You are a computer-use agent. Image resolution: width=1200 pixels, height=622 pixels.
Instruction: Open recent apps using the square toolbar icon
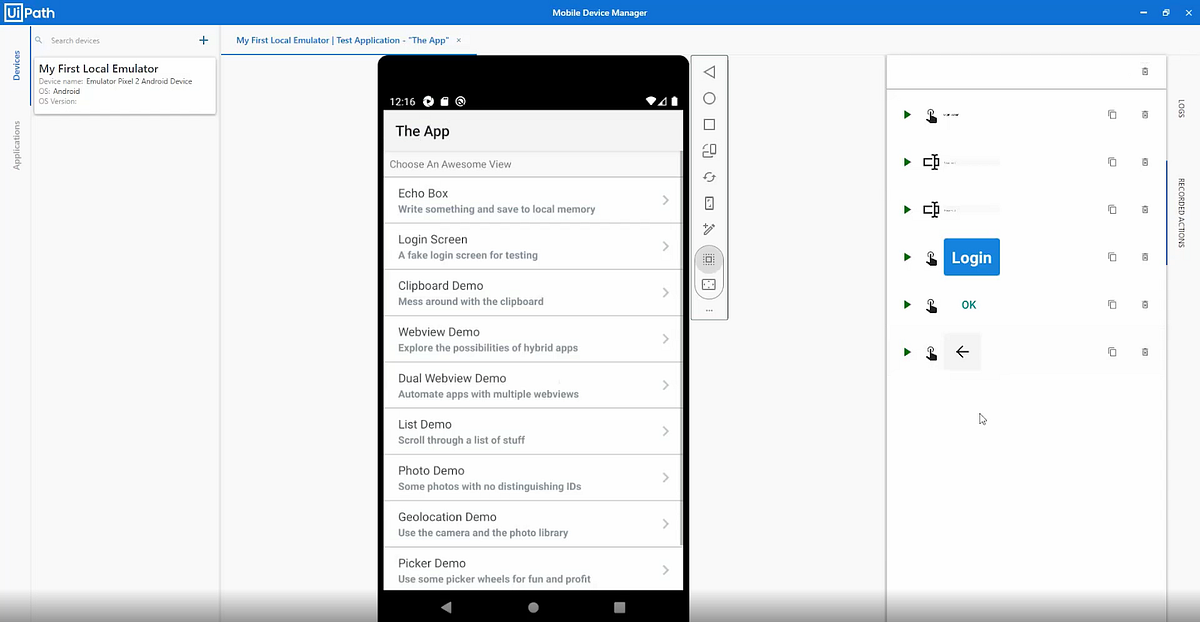(x=709, y=124)
